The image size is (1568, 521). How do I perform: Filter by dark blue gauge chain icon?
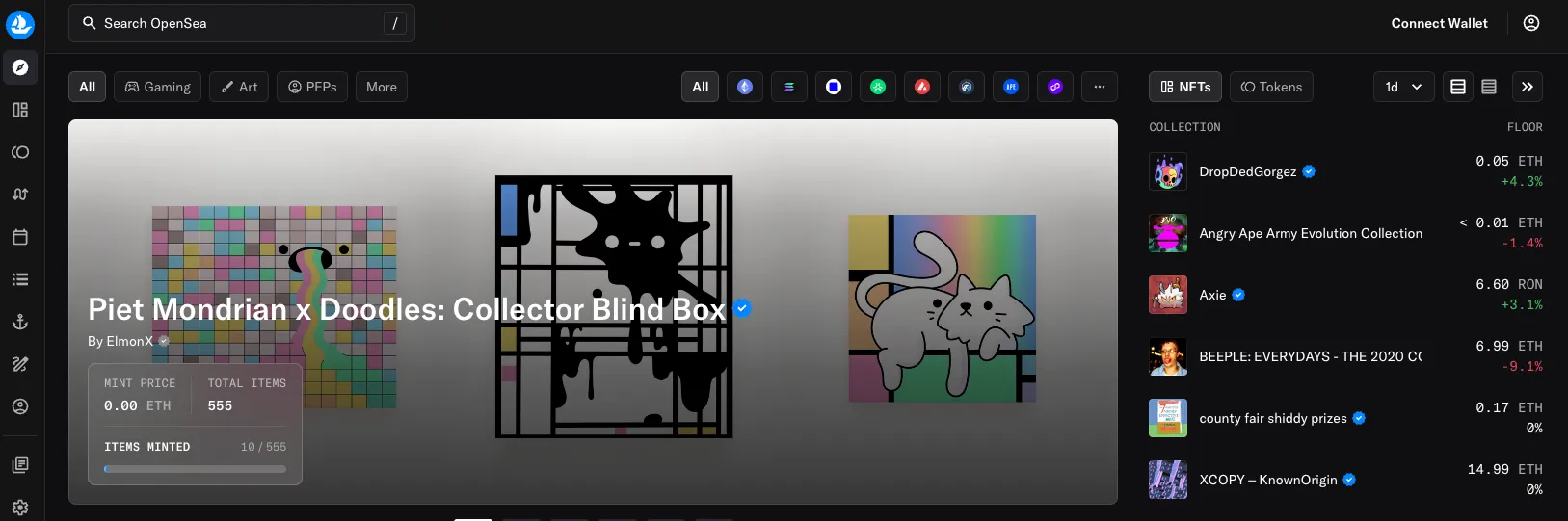[x=967, y=87]
